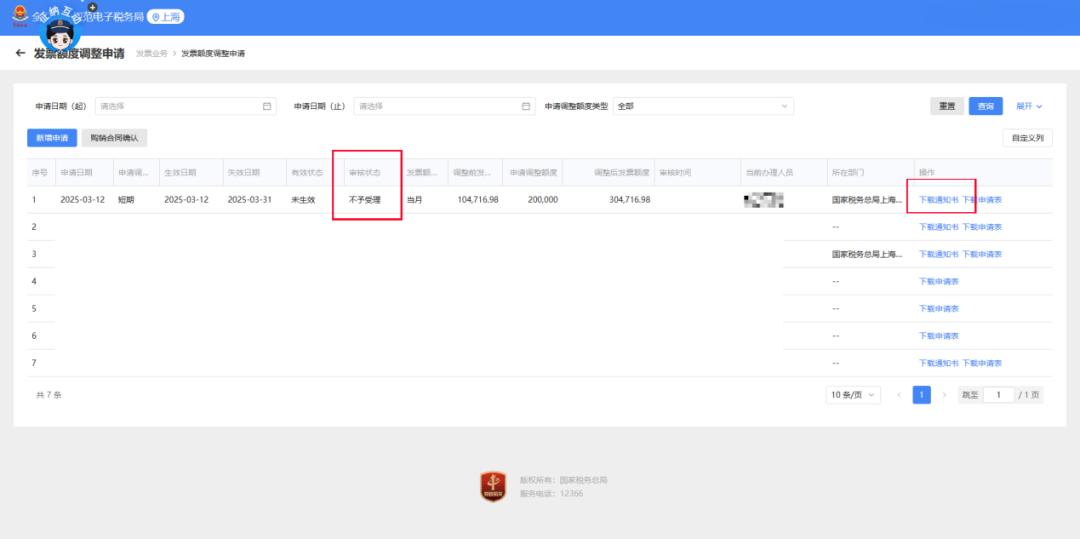The height and width of the screenshot is (539, 1080).
Task: Open the police mascot assistant avatar
Action: [60, 31]
